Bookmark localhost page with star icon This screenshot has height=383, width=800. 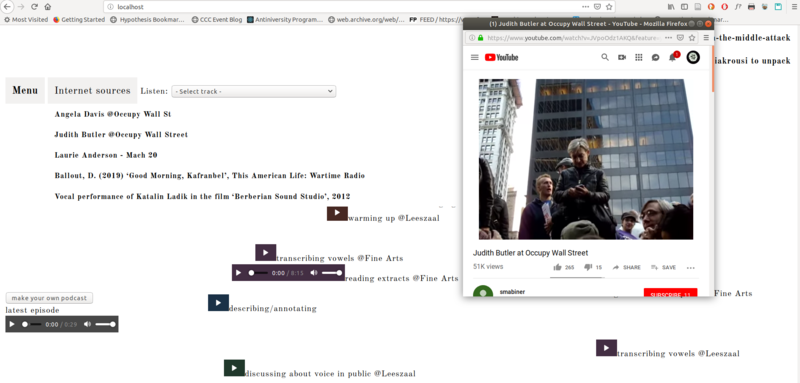[609, 7]
